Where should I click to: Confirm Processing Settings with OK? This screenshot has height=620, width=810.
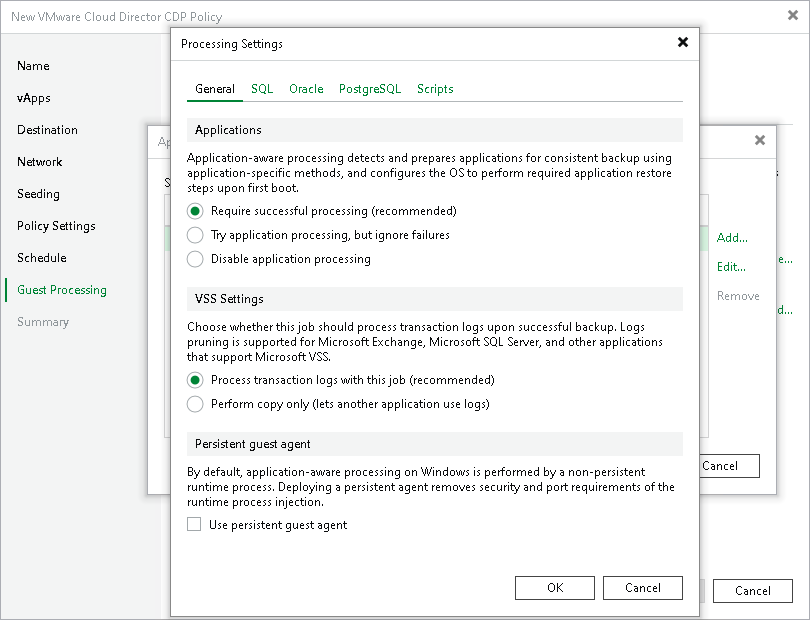click(555, 588)
